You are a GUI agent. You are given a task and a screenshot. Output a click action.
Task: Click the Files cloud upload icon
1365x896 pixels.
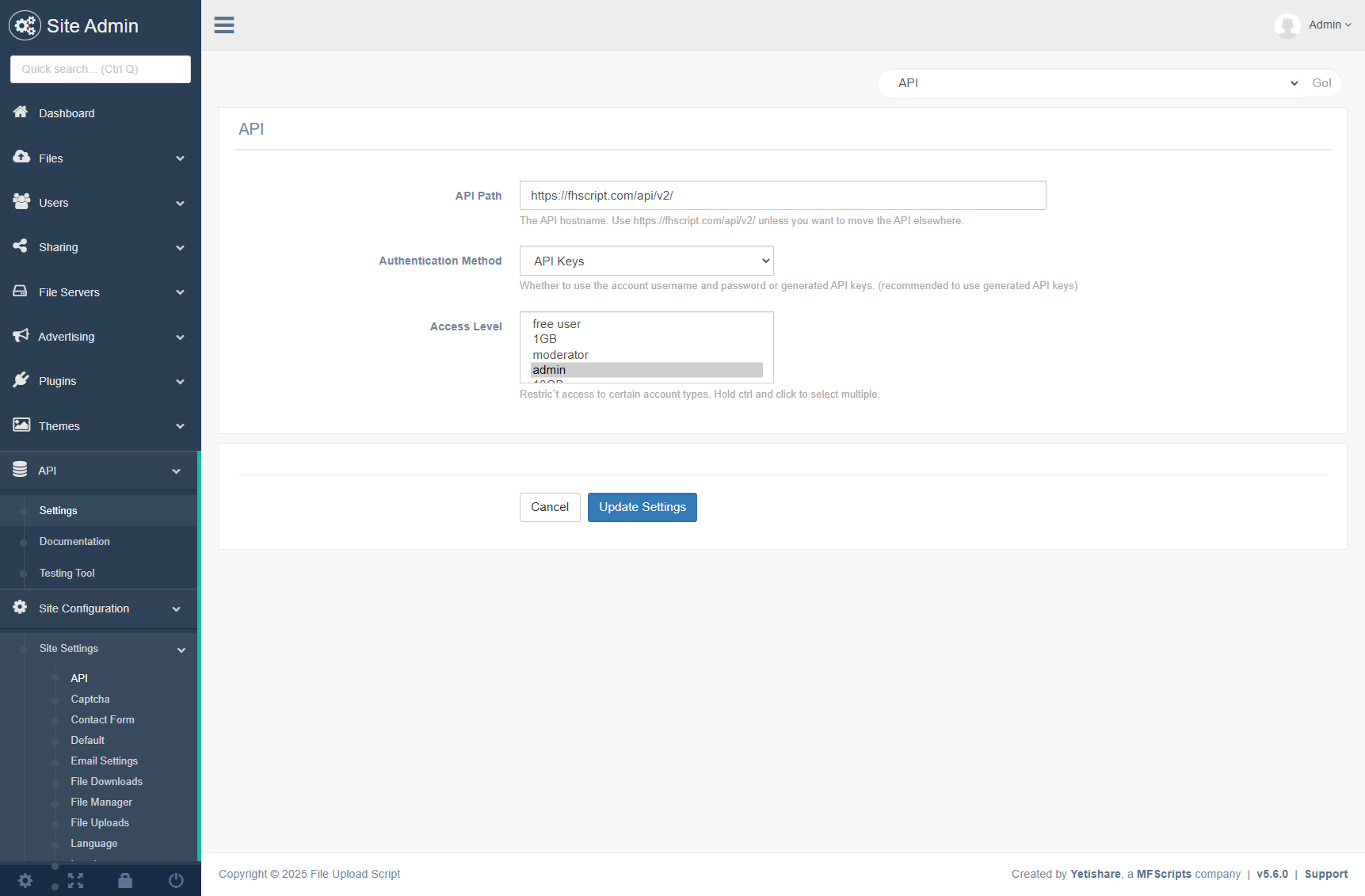[21, 157]
